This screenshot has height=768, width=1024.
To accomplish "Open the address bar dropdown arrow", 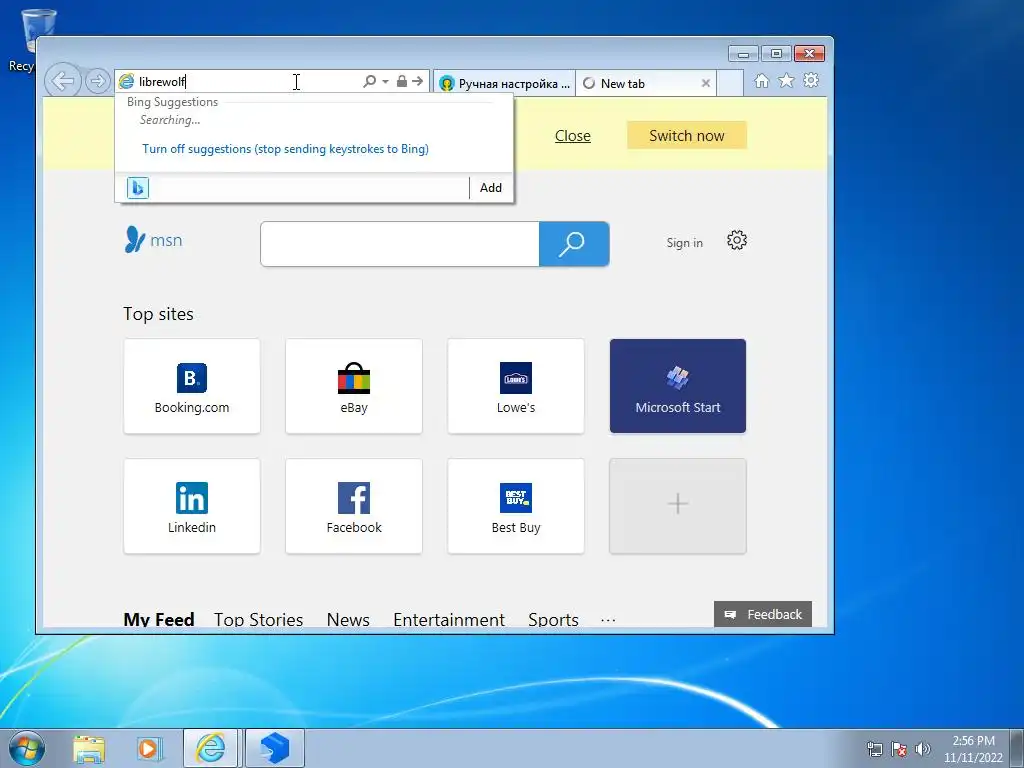I will click(x=385, y=81).
